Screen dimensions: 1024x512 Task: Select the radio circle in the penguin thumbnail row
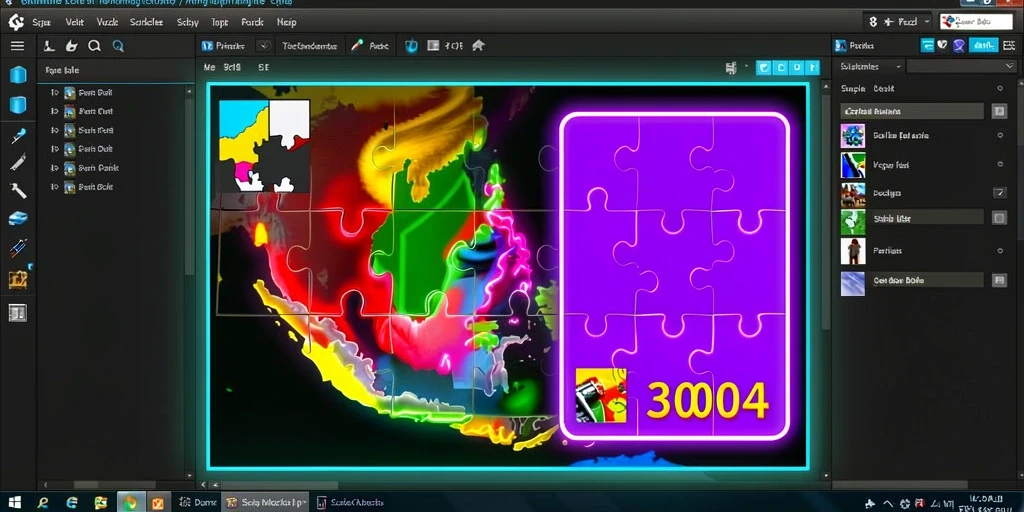(1000, 165)
